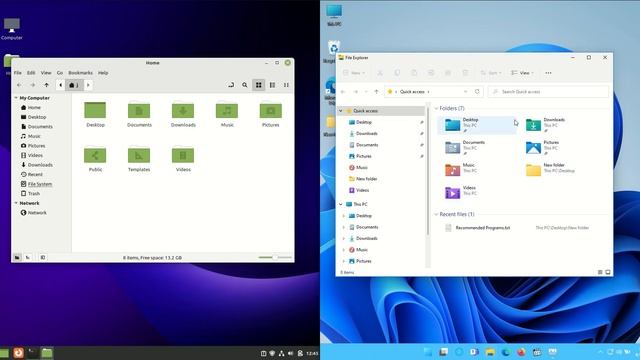Screen dimensions: 640x360
Task: Show places sidebar button in Home status bar
Action: point(17,258)
